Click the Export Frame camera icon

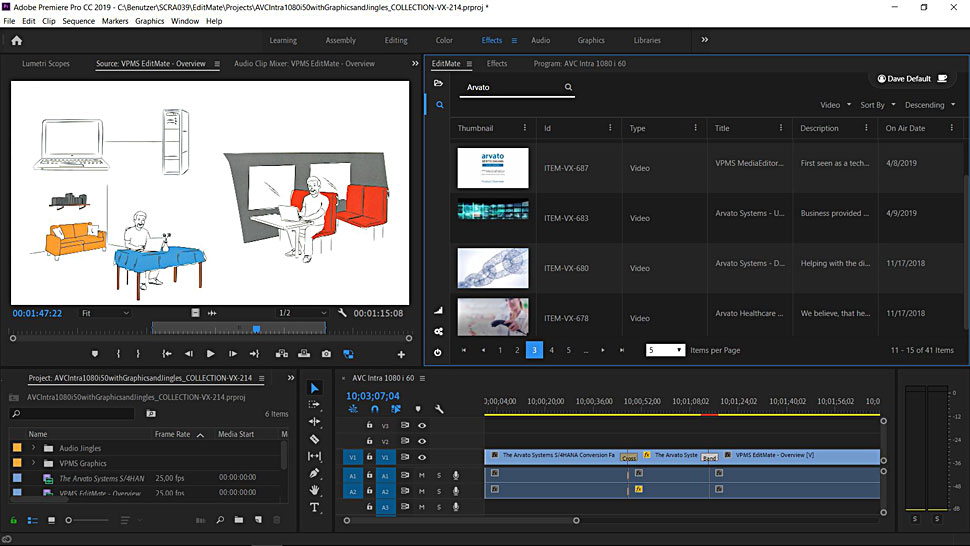pos(326,354)
